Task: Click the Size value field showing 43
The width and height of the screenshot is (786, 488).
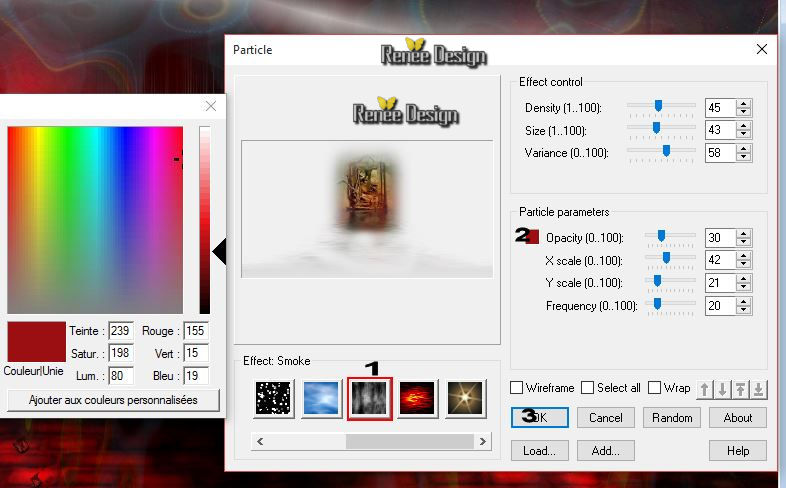Action: (x=720, y=130)
